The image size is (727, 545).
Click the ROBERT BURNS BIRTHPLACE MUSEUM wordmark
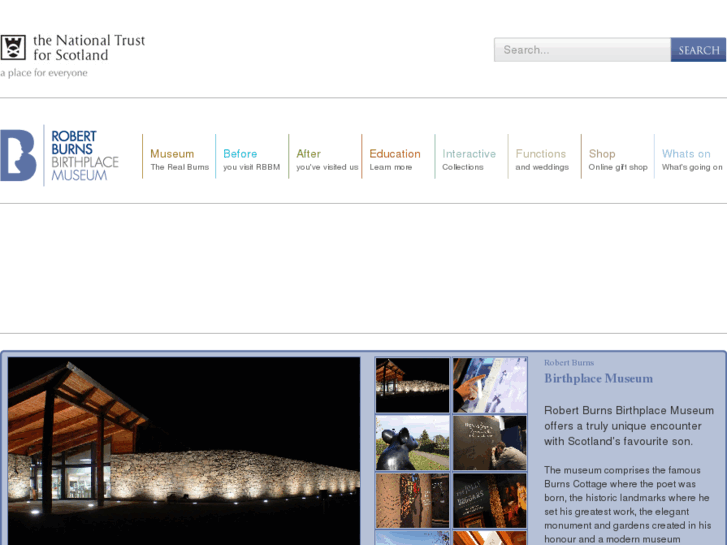(x=85, y=155)
